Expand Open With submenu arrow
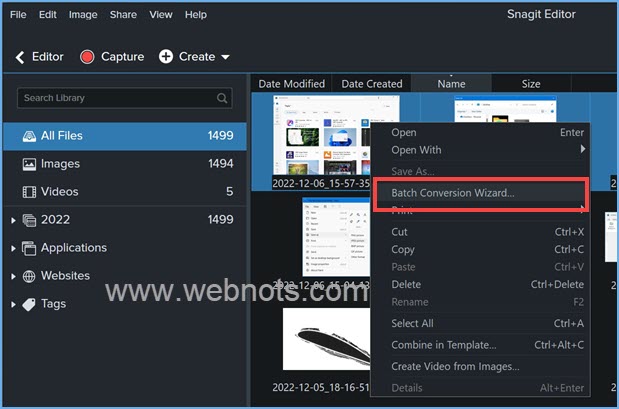Screen dimensions: 619x409 click(583, 149)
